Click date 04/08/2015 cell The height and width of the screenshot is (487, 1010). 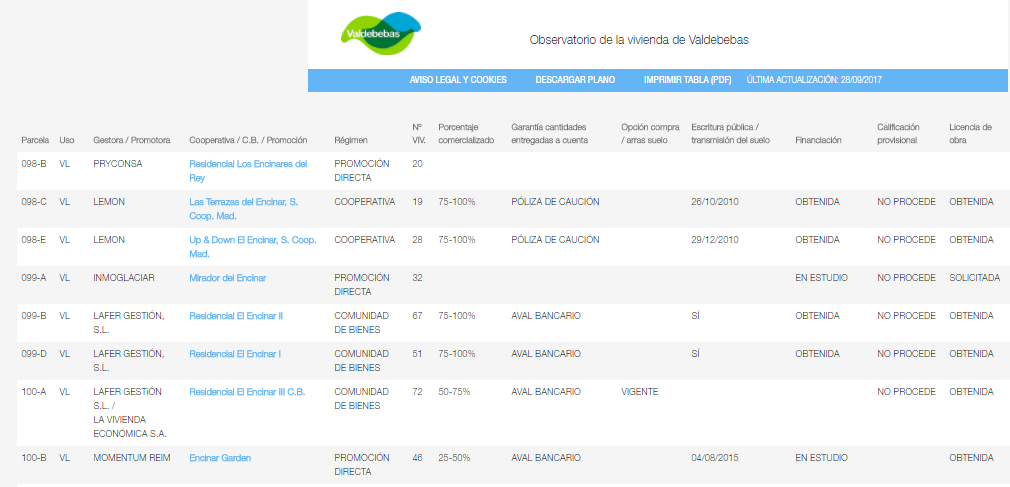coord(715,458)
